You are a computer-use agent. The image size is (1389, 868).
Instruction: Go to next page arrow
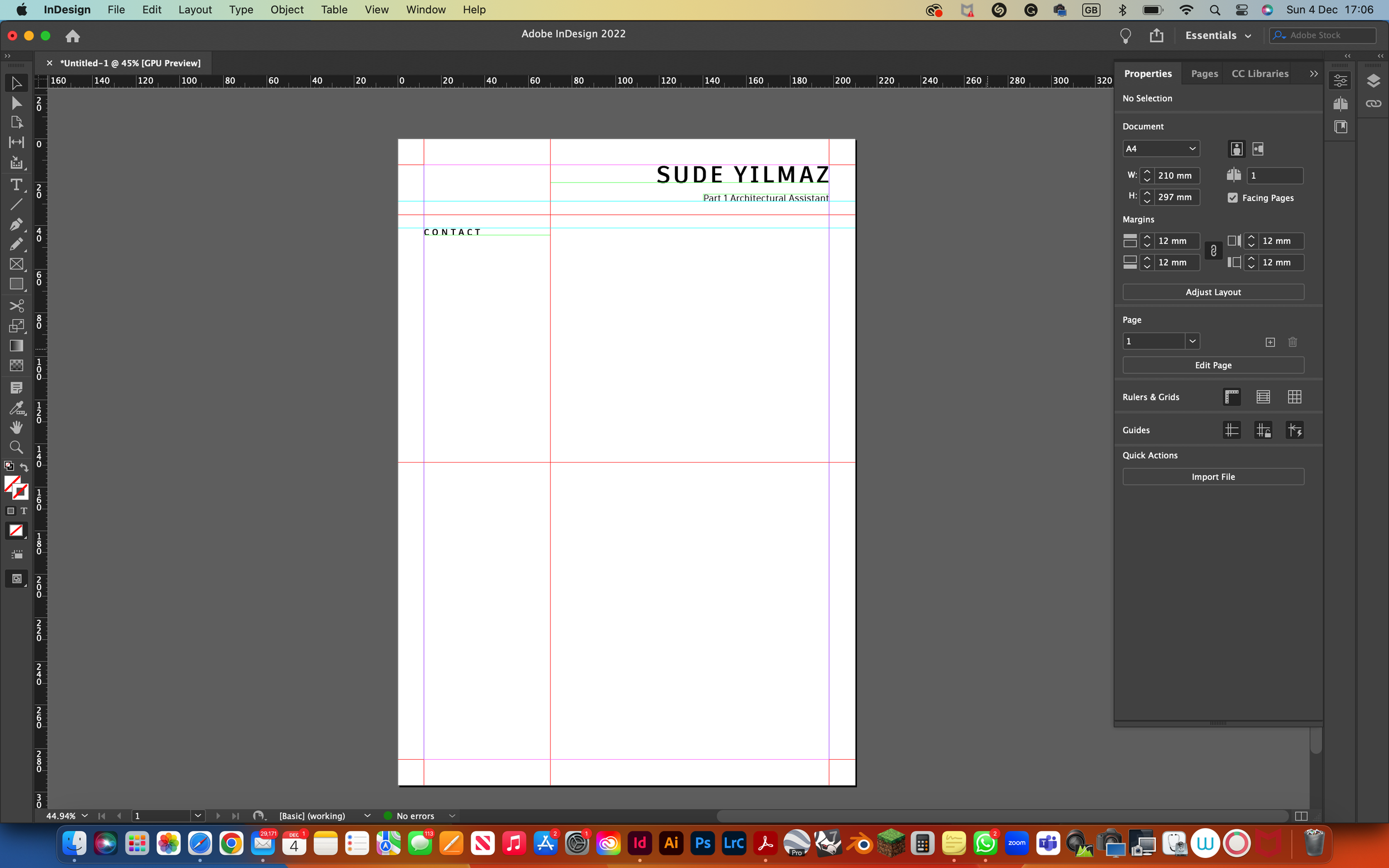218,816
